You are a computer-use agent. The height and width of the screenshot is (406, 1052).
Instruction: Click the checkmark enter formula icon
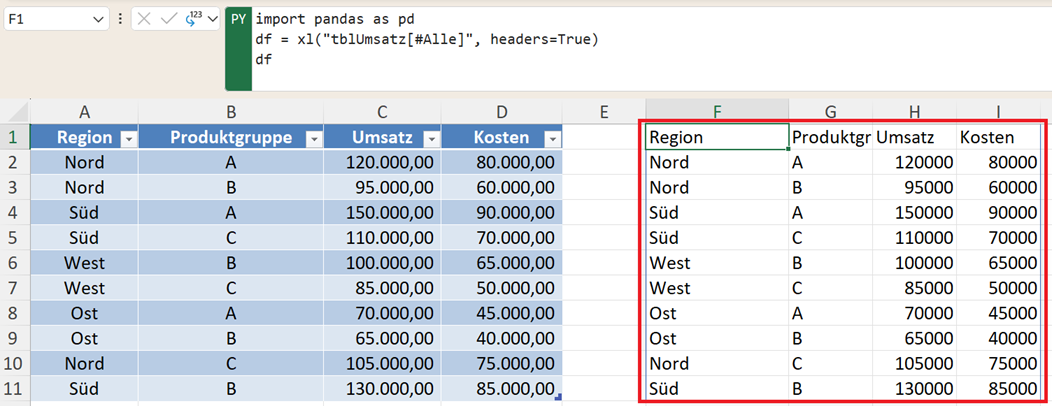[x=168, y=19]
